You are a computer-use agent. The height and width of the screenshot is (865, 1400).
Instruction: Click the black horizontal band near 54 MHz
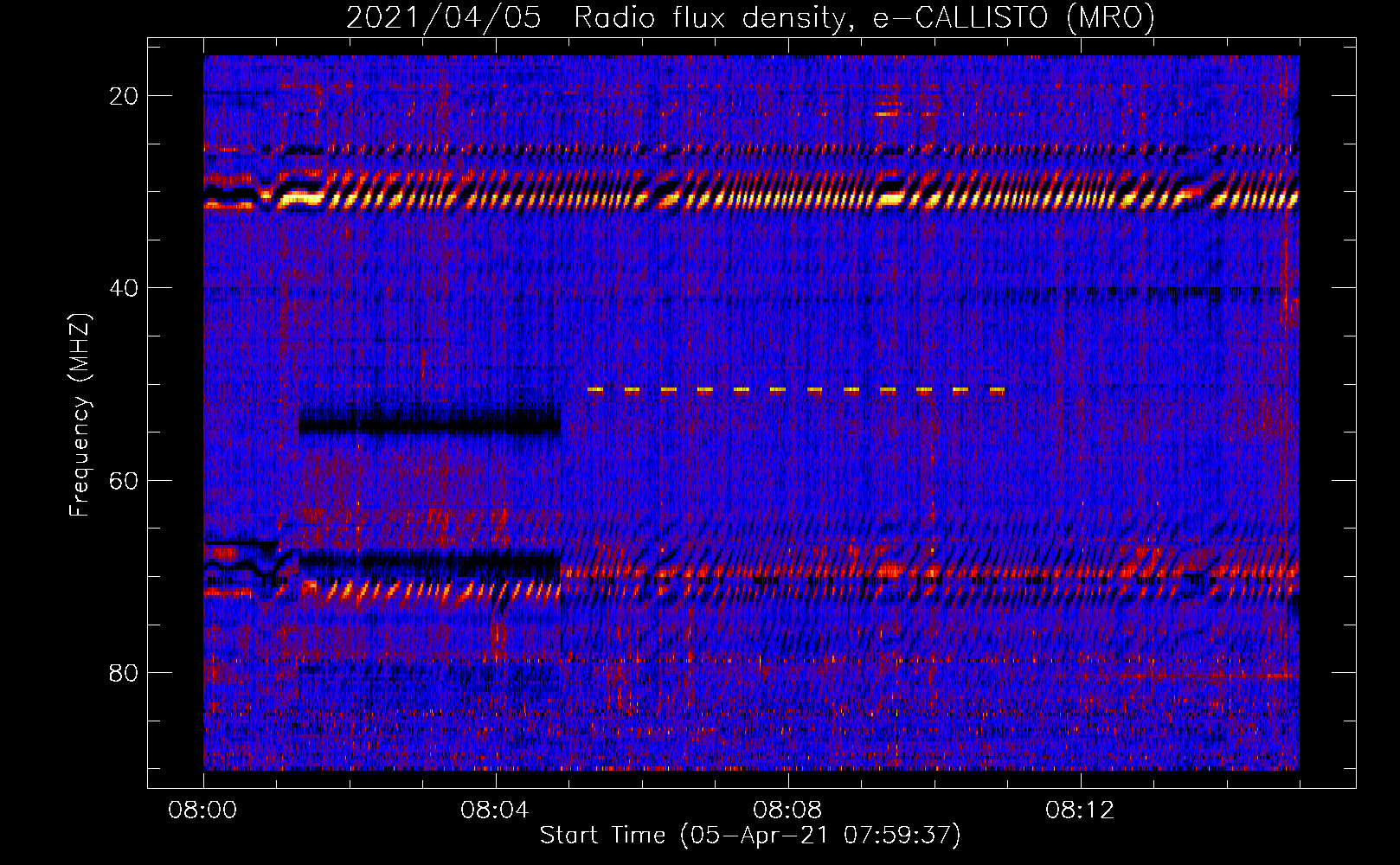pyautogui.click(x=429, y=421)
